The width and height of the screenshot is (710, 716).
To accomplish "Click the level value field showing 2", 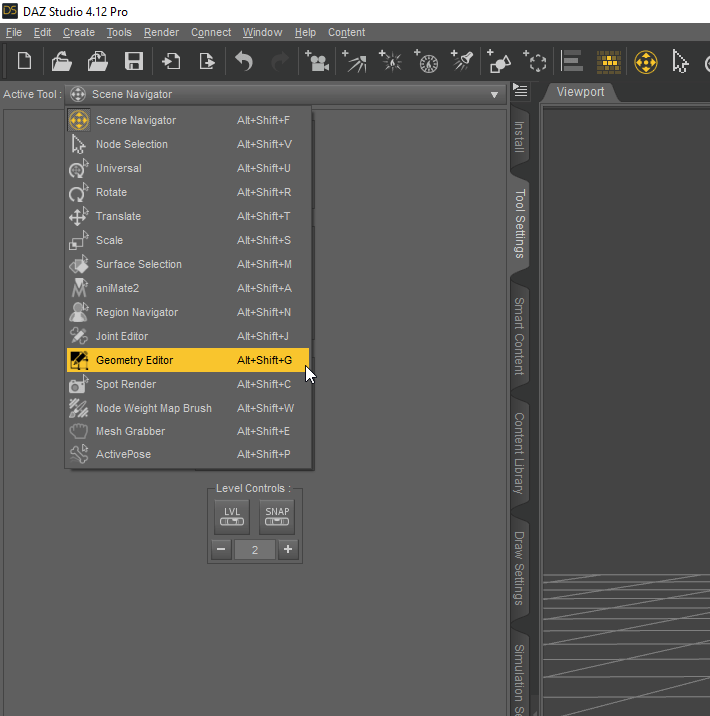I will (255, 550).
